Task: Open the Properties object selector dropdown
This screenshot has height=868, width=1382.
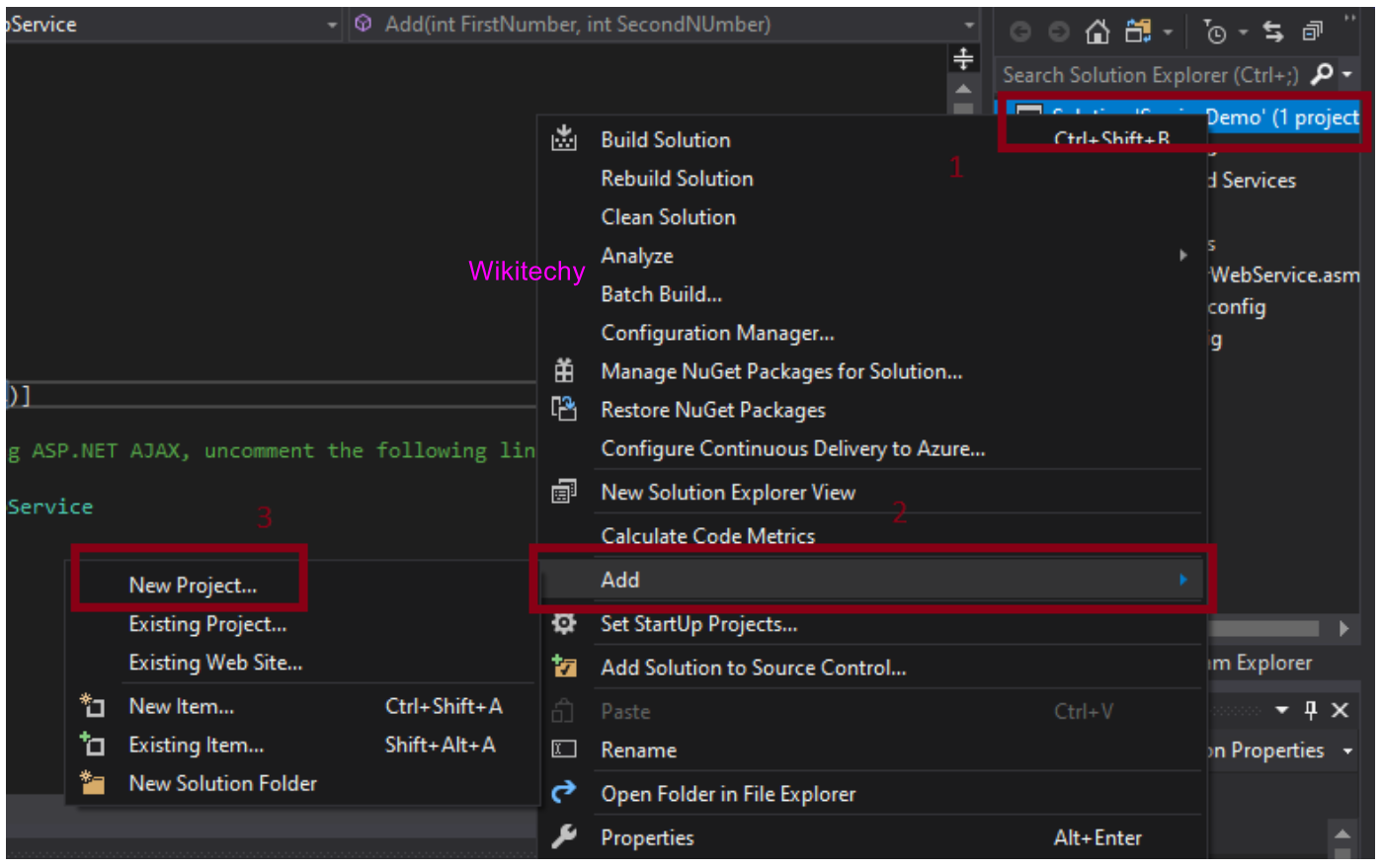Action: [x=1347, y=751]
